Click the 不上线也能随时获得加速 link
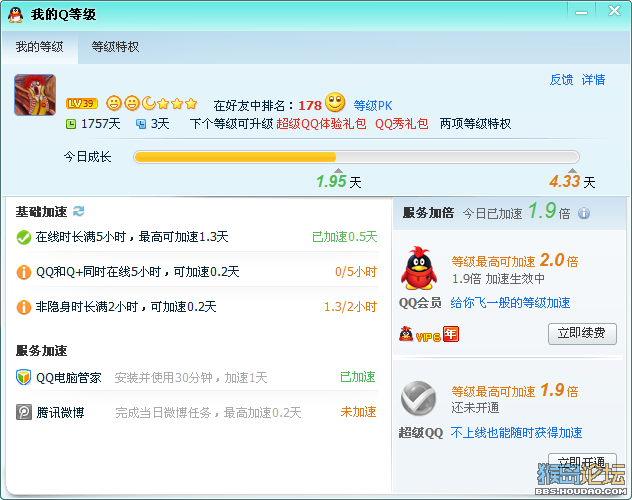This screenshot has height=500, width=632. click(516, 433)
